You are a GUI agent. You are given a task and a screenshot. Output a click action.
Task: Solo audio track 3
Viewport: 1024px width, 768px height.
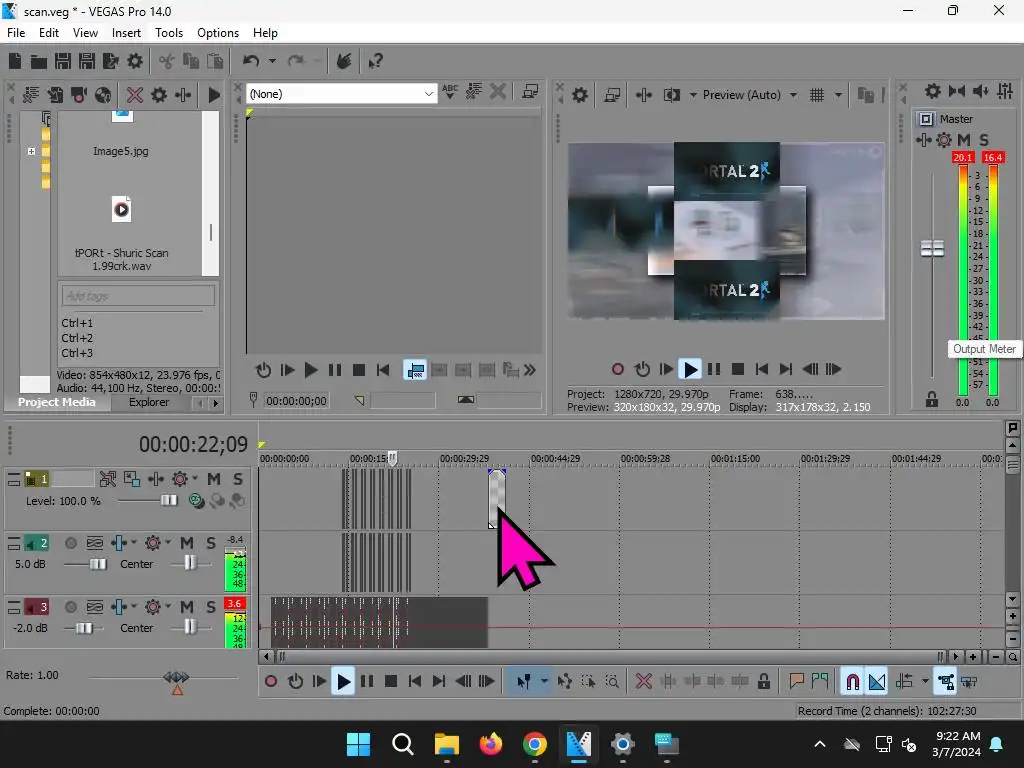(x=210, y=607)
